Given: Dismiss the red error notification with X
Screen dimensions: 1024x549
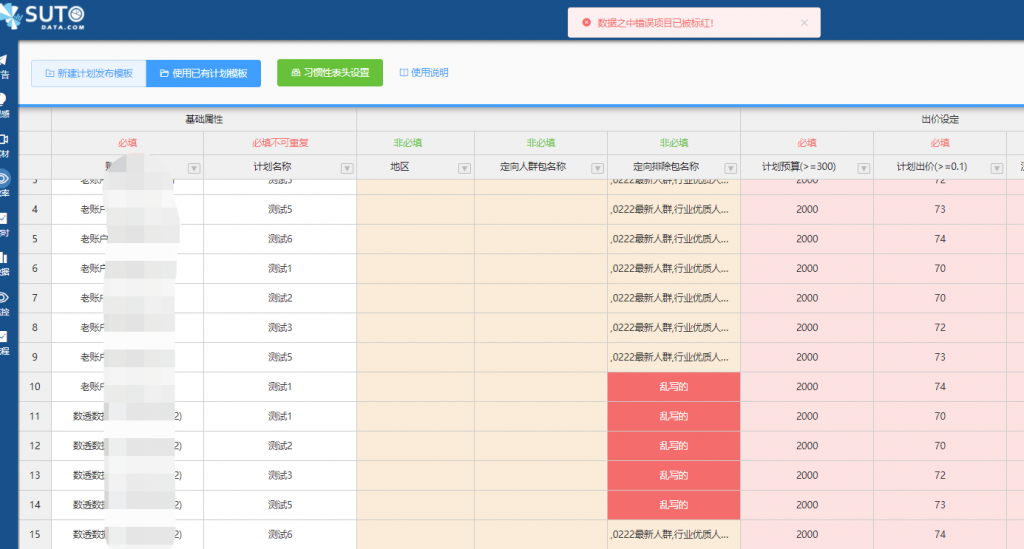Looking at the screenshot, I should tap(804, 23).
